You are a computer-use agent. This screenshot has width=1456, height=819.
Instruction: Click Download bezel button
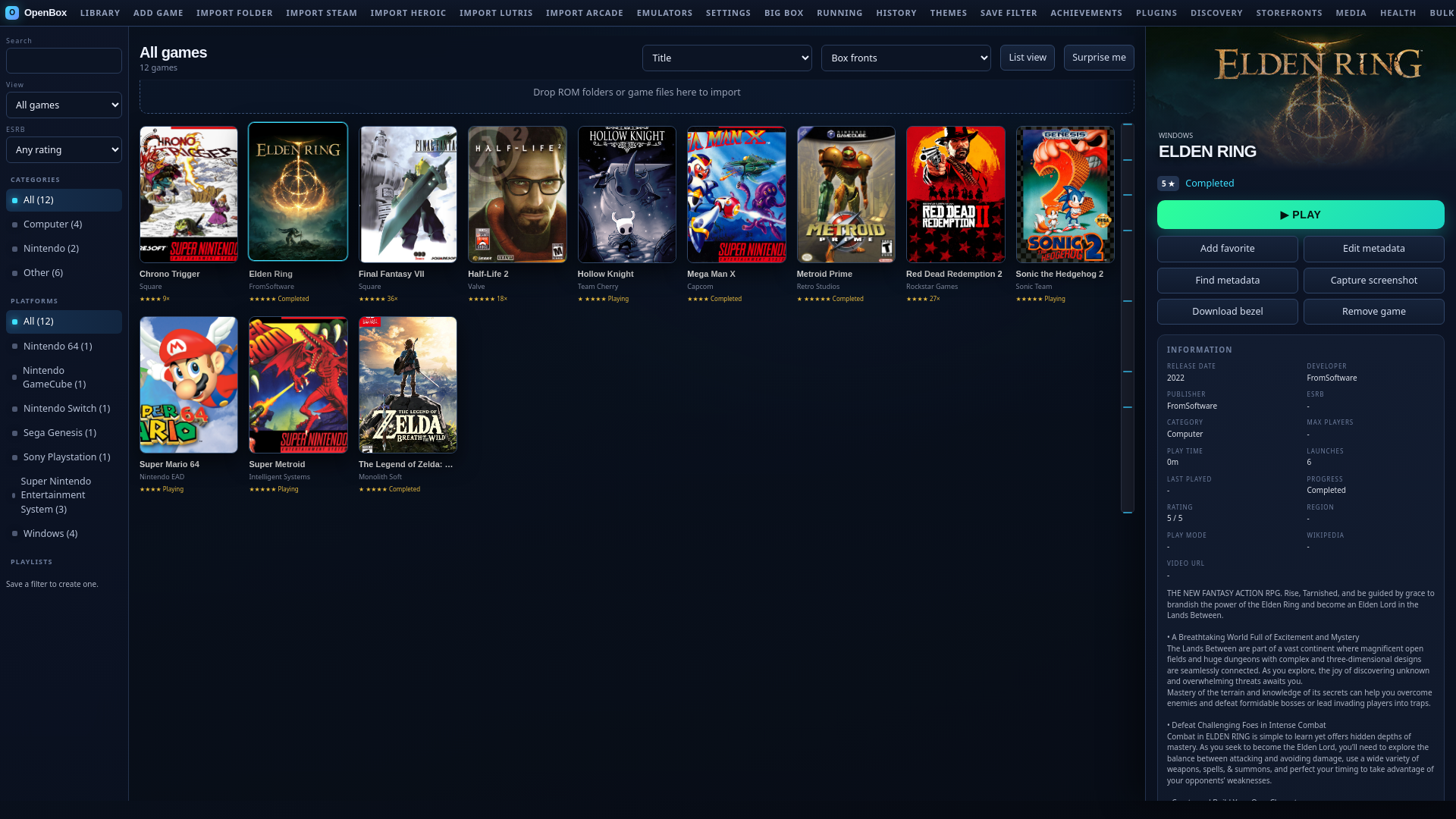pos(1227,312)
